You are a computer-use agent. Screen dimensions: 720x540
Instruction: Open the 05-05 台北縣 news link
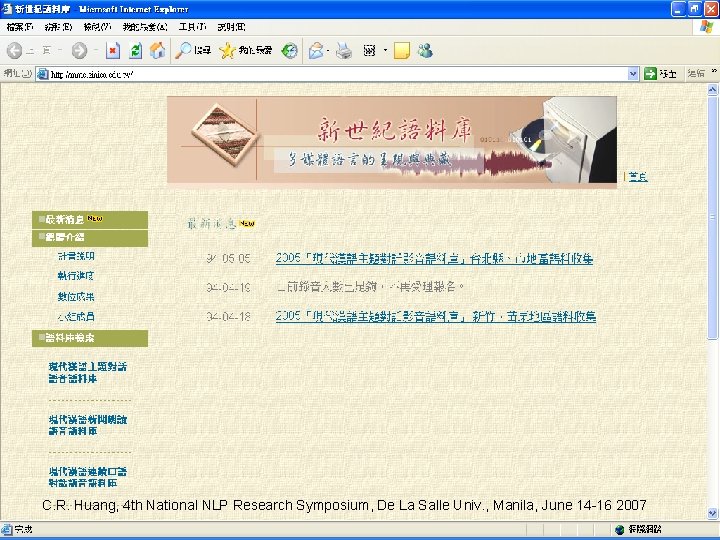coord(434,259)
